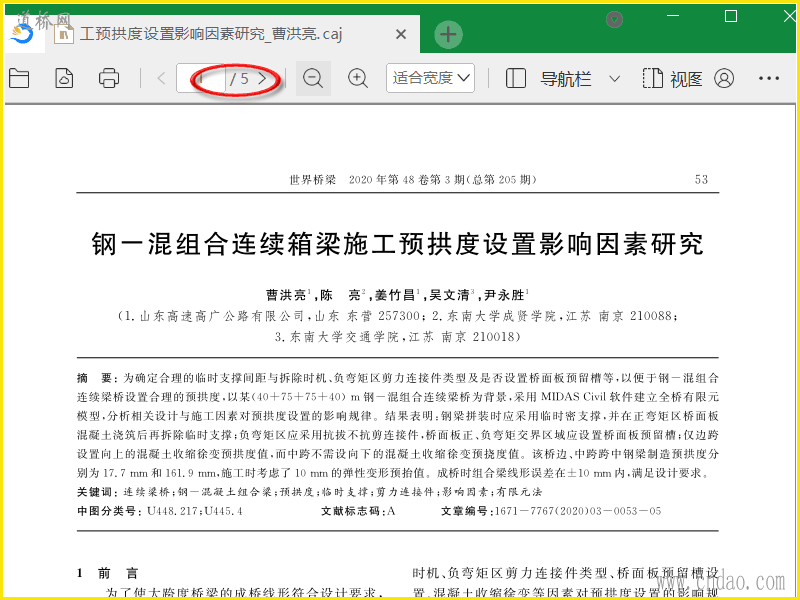Toggle the 导航栏 navigation panel icon
Image resolution: width=800 pixels, height=600 pixels.
(x=515, y=79)
